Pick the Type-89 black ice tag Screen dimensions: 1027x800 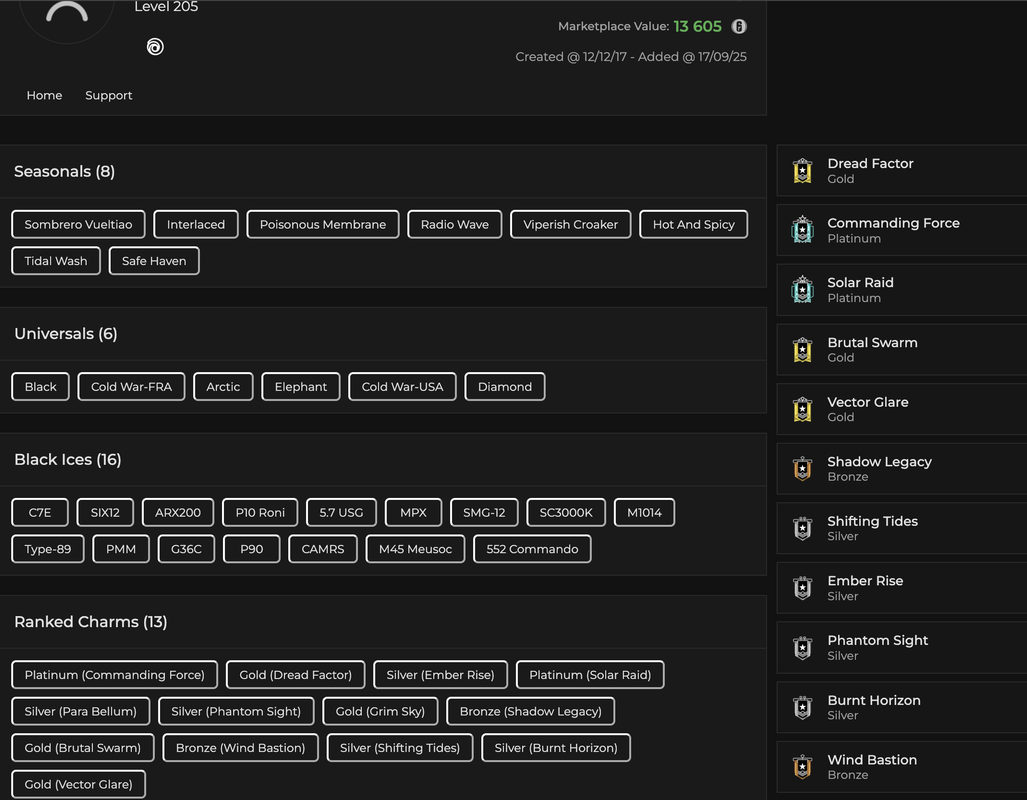pos(48,549)
